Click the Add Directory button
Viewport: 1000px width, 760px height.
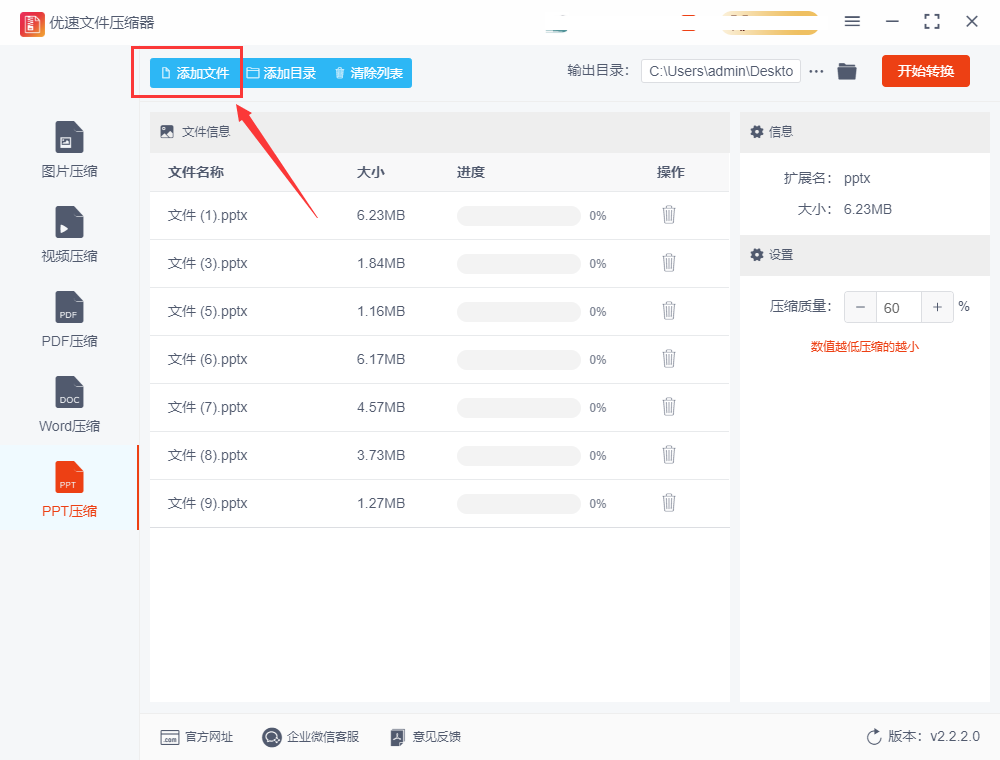(281, 73)
